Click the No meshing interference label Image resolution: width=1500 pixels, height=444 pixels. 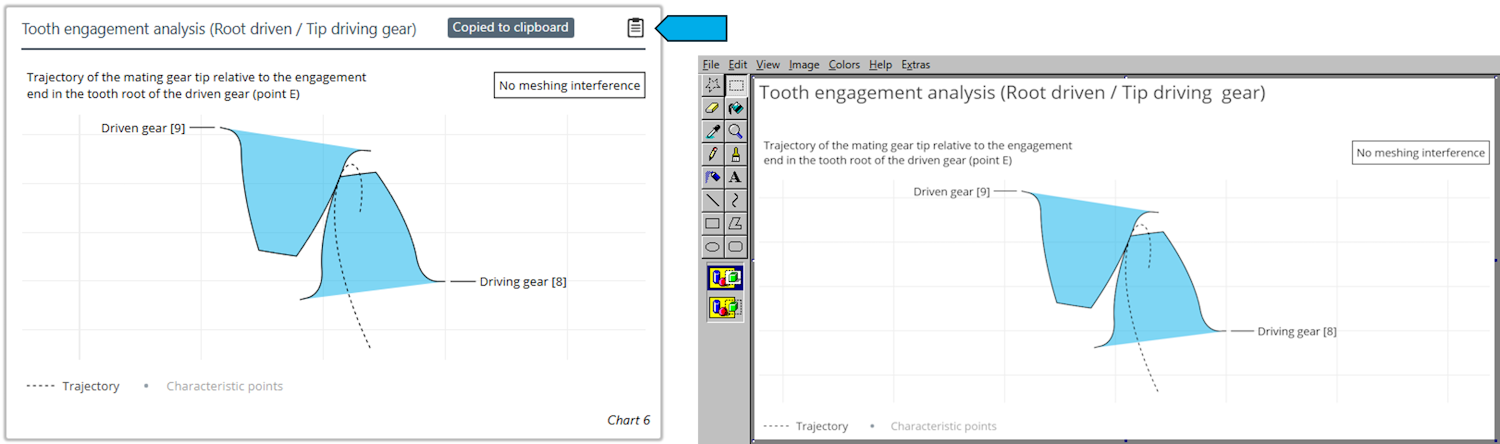coord(569,86)
